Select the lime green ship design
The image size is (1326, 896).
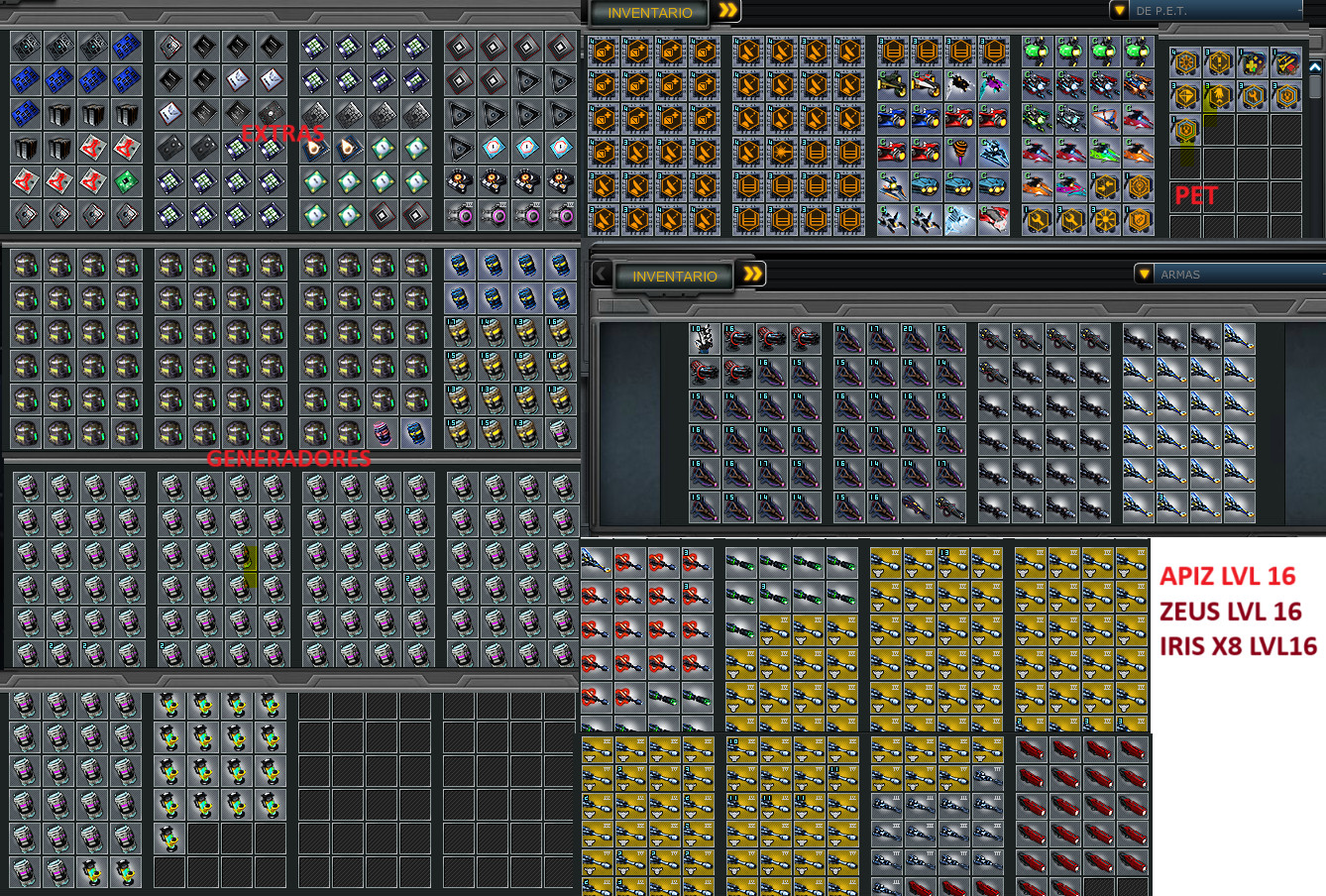tap(1105, 152)
